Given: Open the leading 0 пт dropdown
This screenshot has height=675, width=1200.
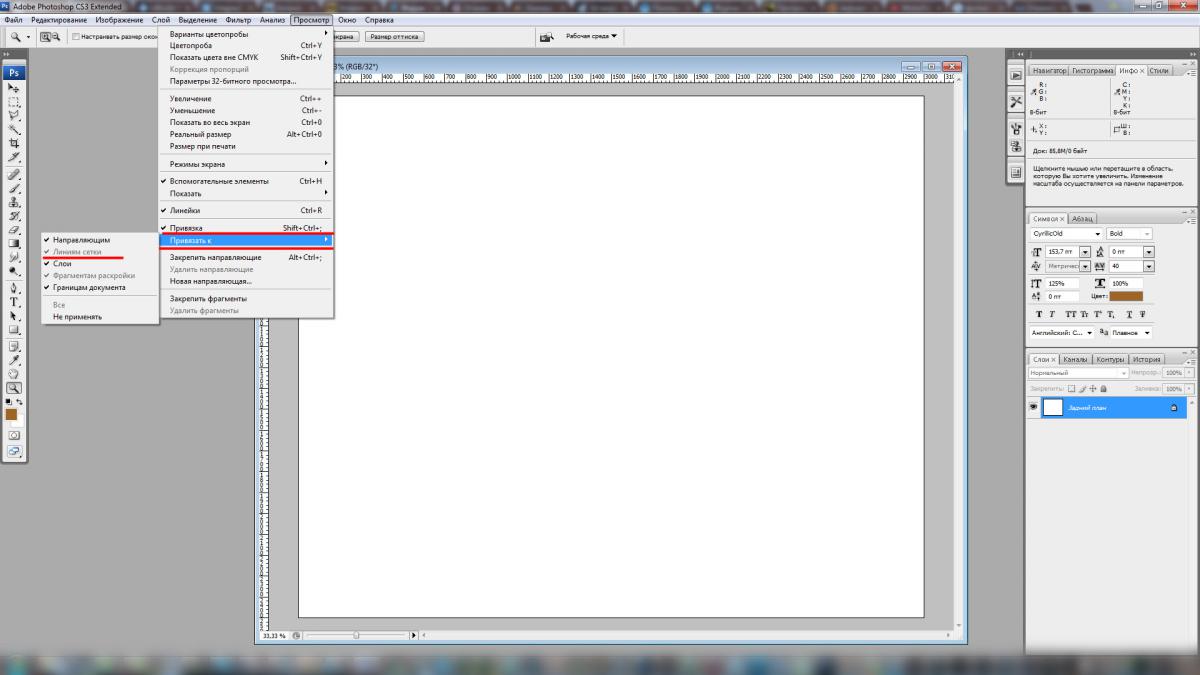Looking at the screenshot, I should pyautogui.click(x=1149, y=252).
